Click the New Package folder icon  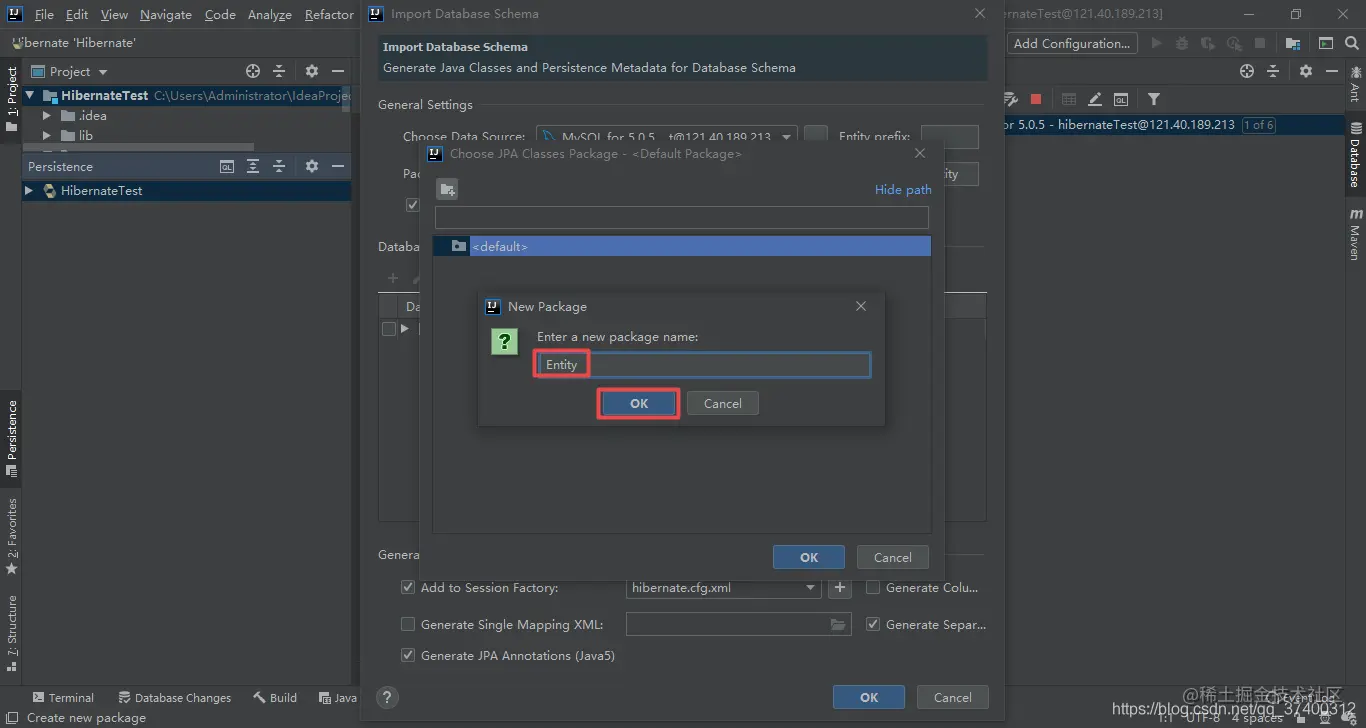tap(447, 189)
